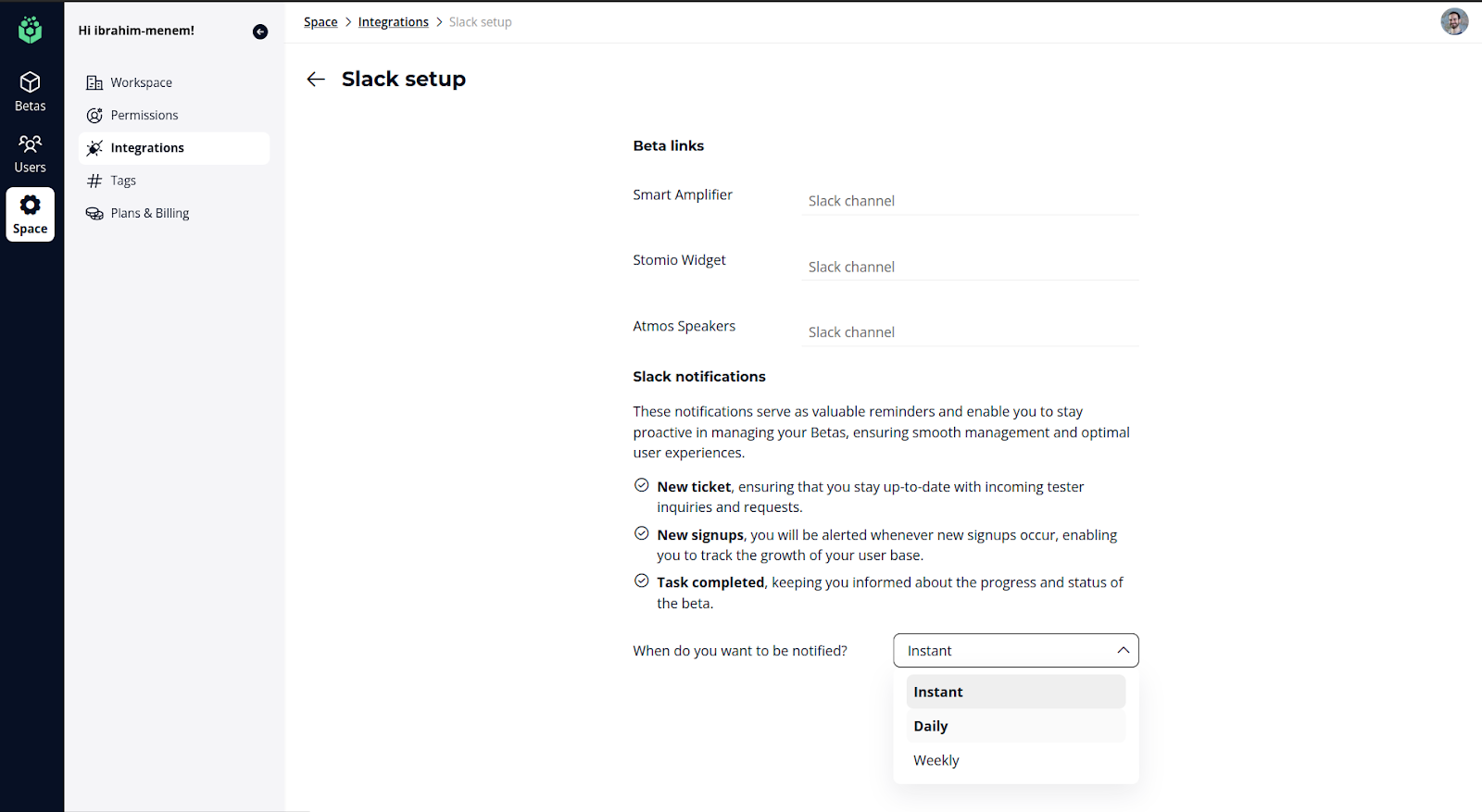This screenshot has height=812, width=1482.
Task: Click the Integrations breadcrumb link
Action: 393,22
